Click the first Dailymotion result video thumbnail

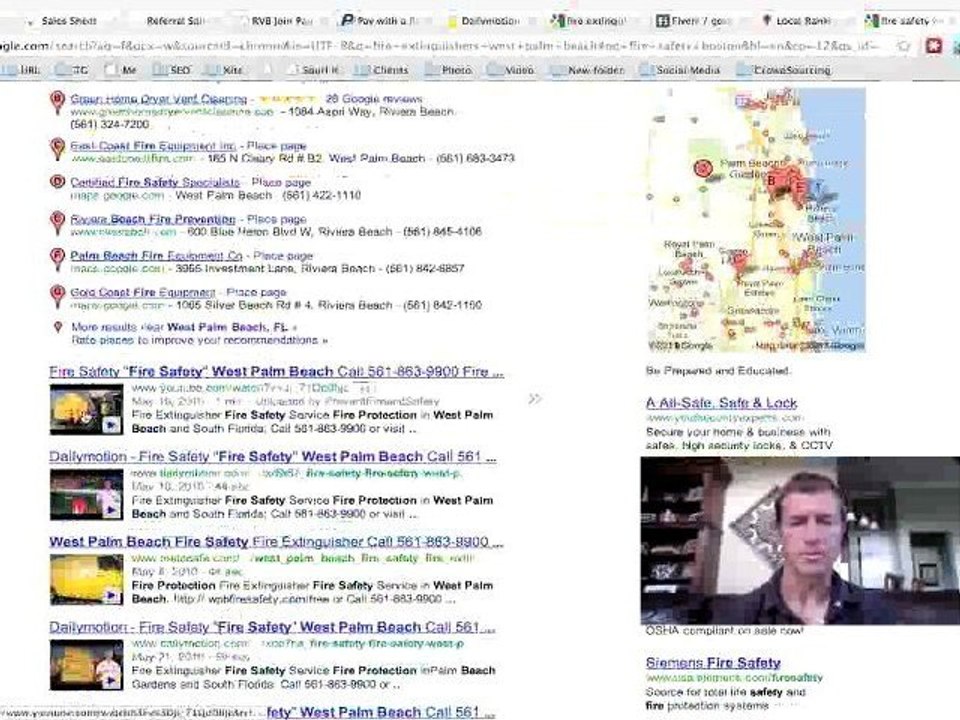[86, 495]
